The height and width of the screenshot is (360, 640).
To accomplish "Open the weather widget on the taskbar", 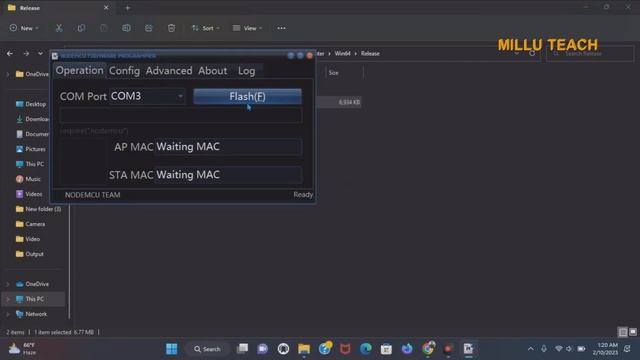I will point(23,349).
